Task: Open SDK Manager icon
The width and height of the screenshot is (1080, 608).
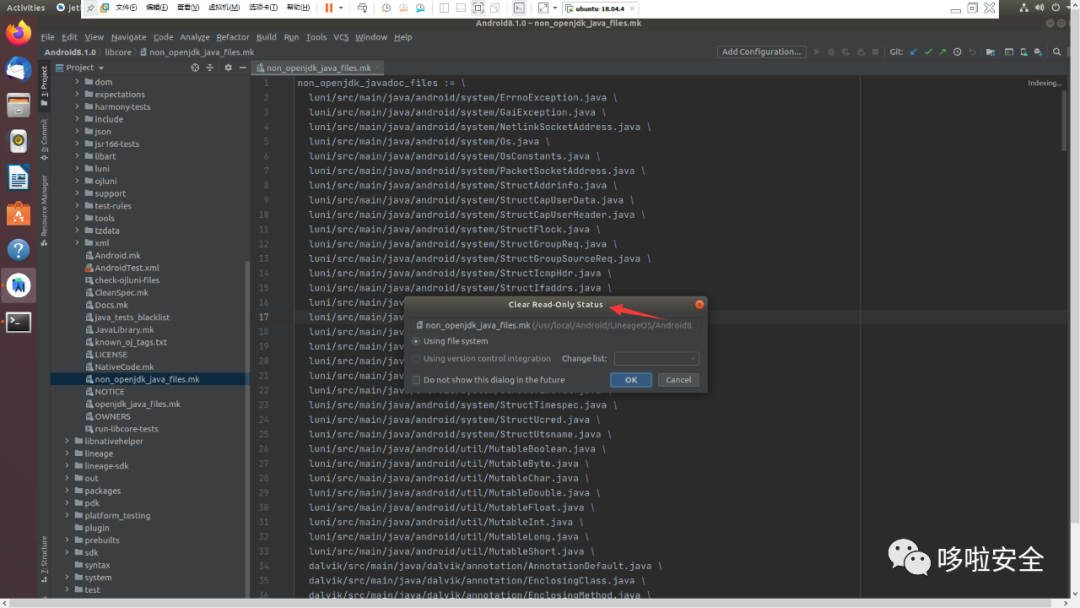Action: [1038, 52]
